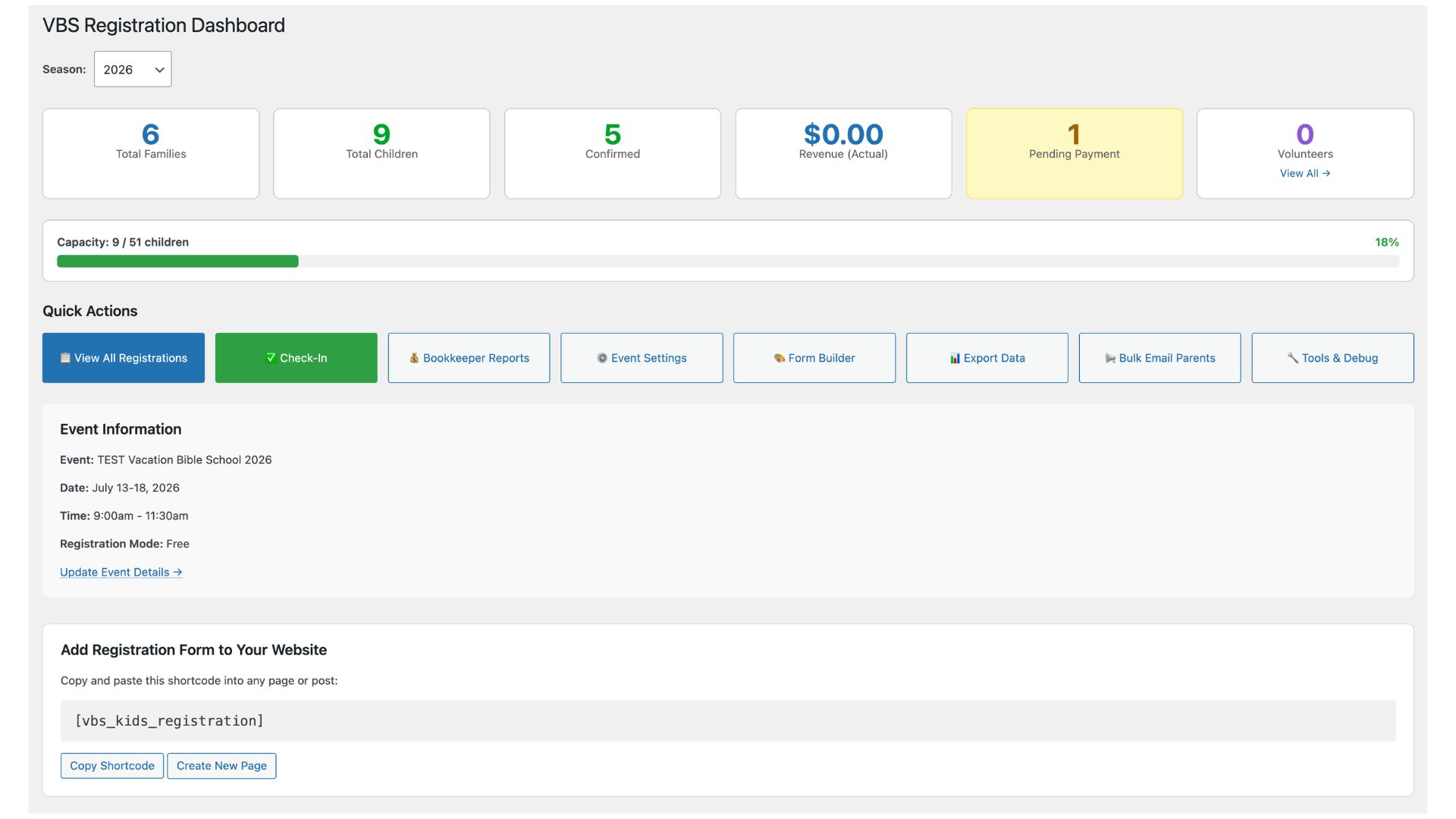
Task: Click the Total Families stat card
Action: point(151,153)
